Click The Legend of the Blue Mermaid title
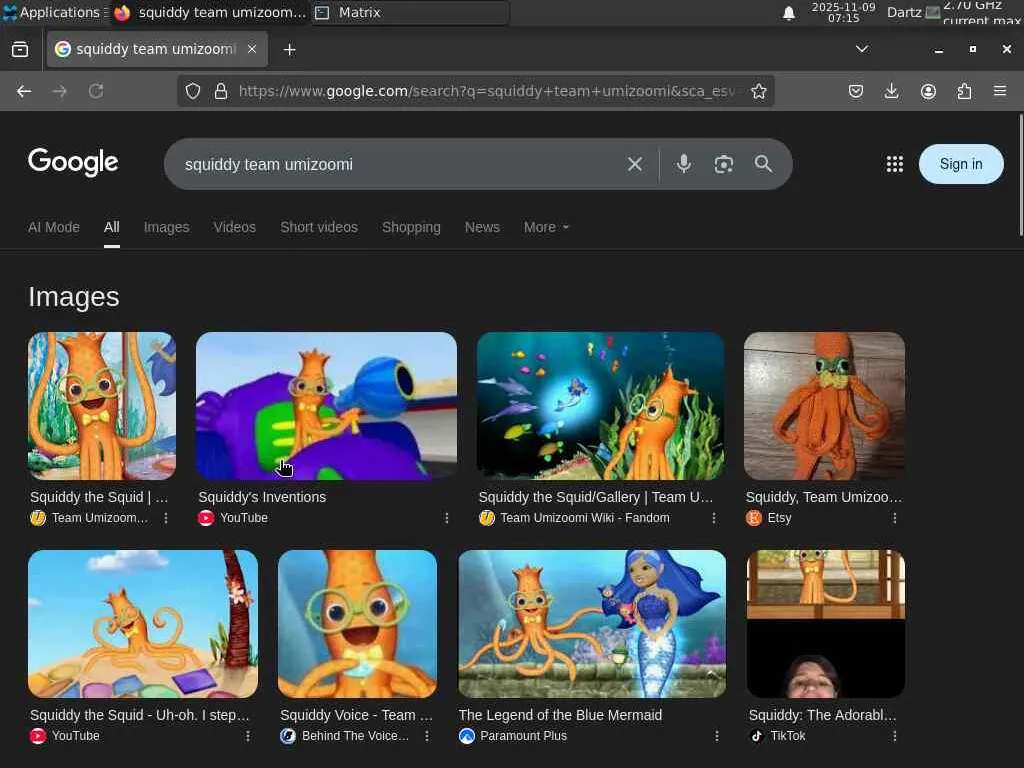This screenshot has height=768, width=1024. pyautogui.click(x=560, y=715)
